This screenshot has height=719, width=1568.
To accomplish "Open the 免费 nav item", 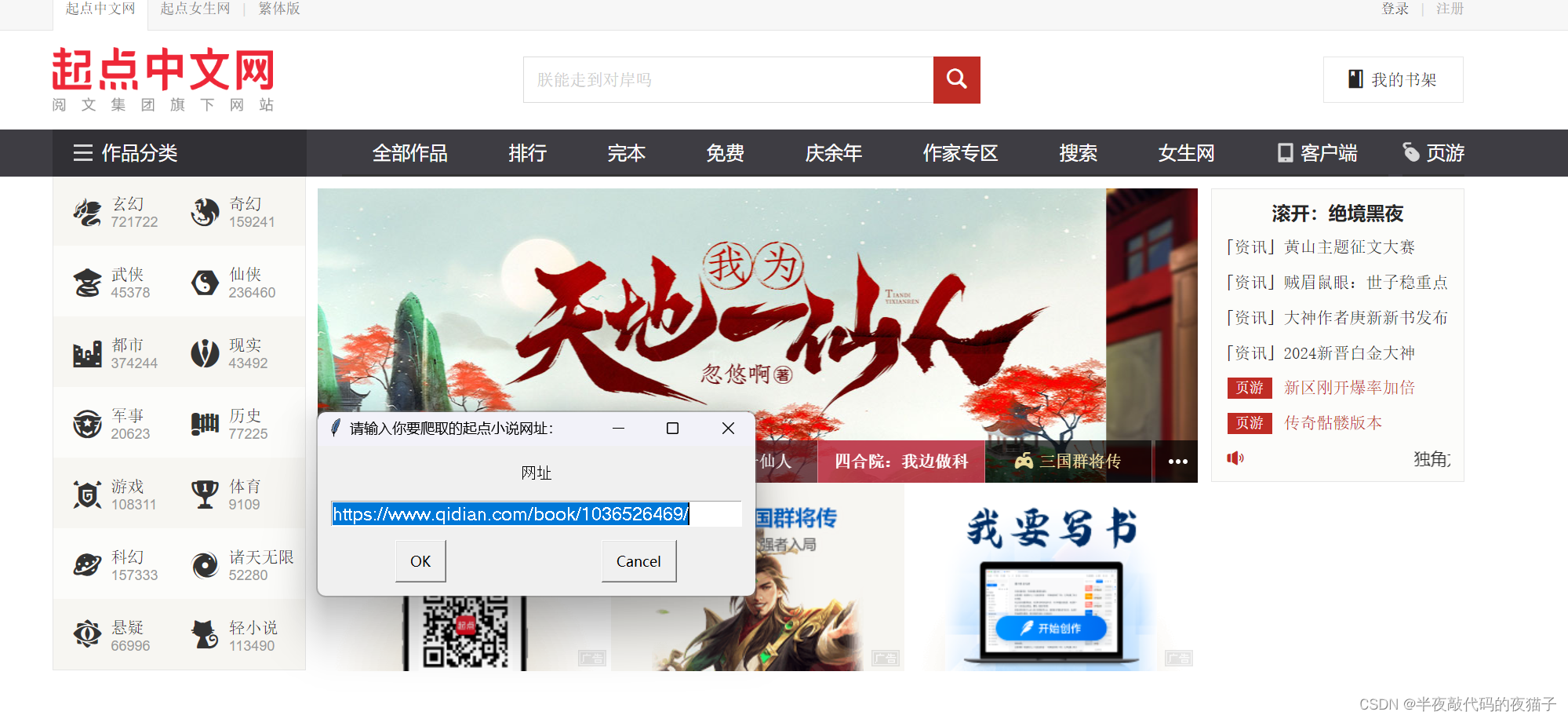I will [x=725, y=153].
